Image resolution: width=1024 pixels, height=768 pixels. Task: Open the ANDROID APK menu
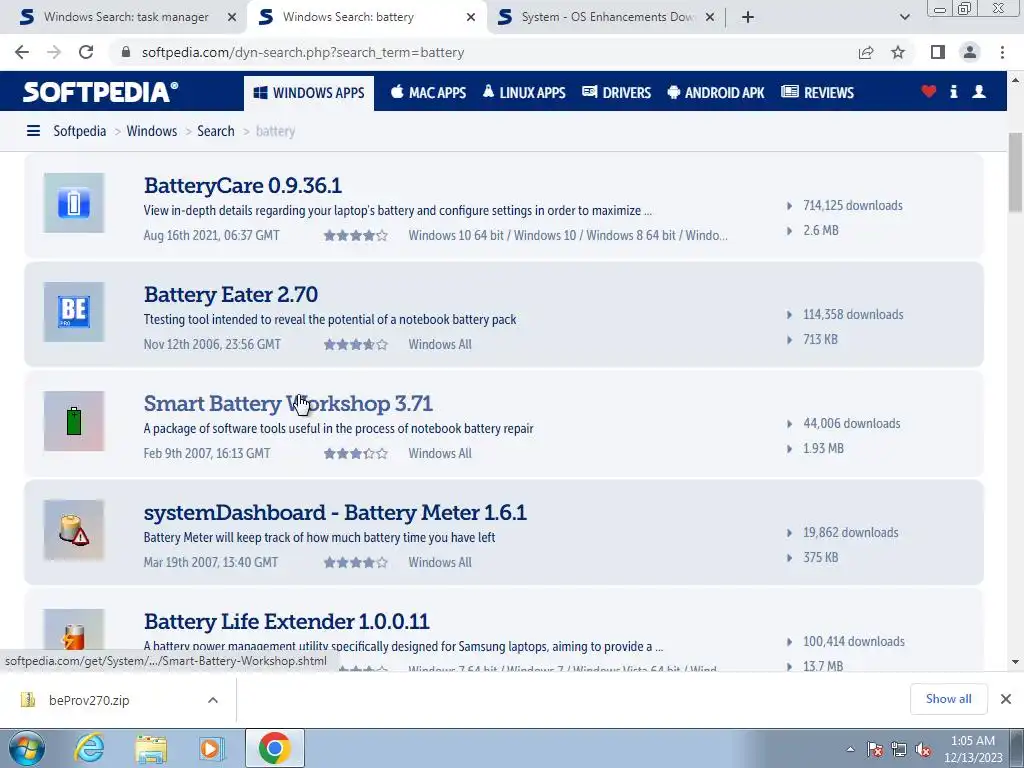[x=716, y=93]
